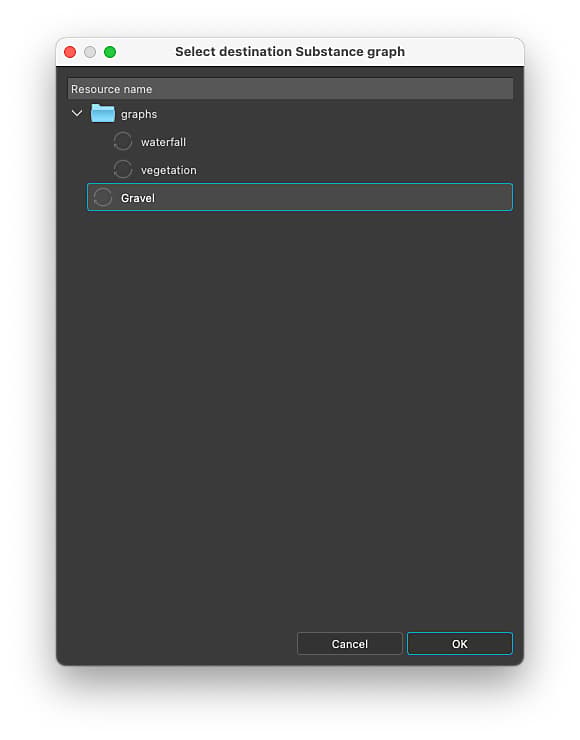This screenshot has width=580, height=740.
Task: Click the waterfall graph icon
Action: pyautogui.click(x=123, y=142)
